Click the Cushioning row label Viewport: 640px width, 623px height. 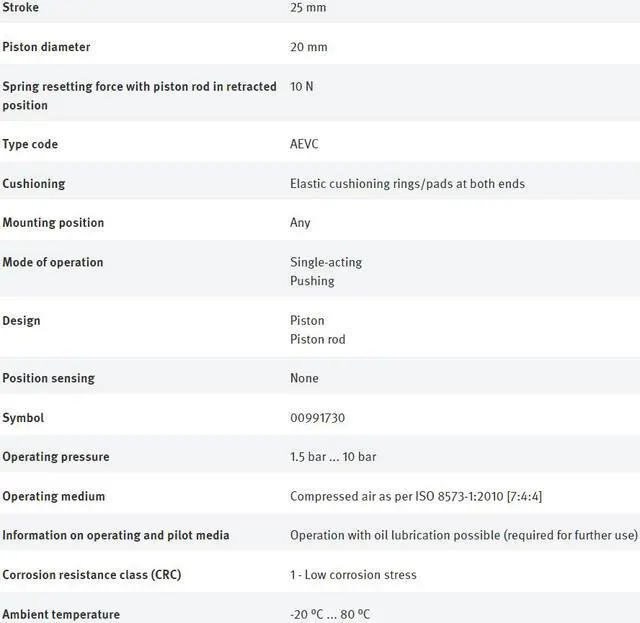pos(33,183)
